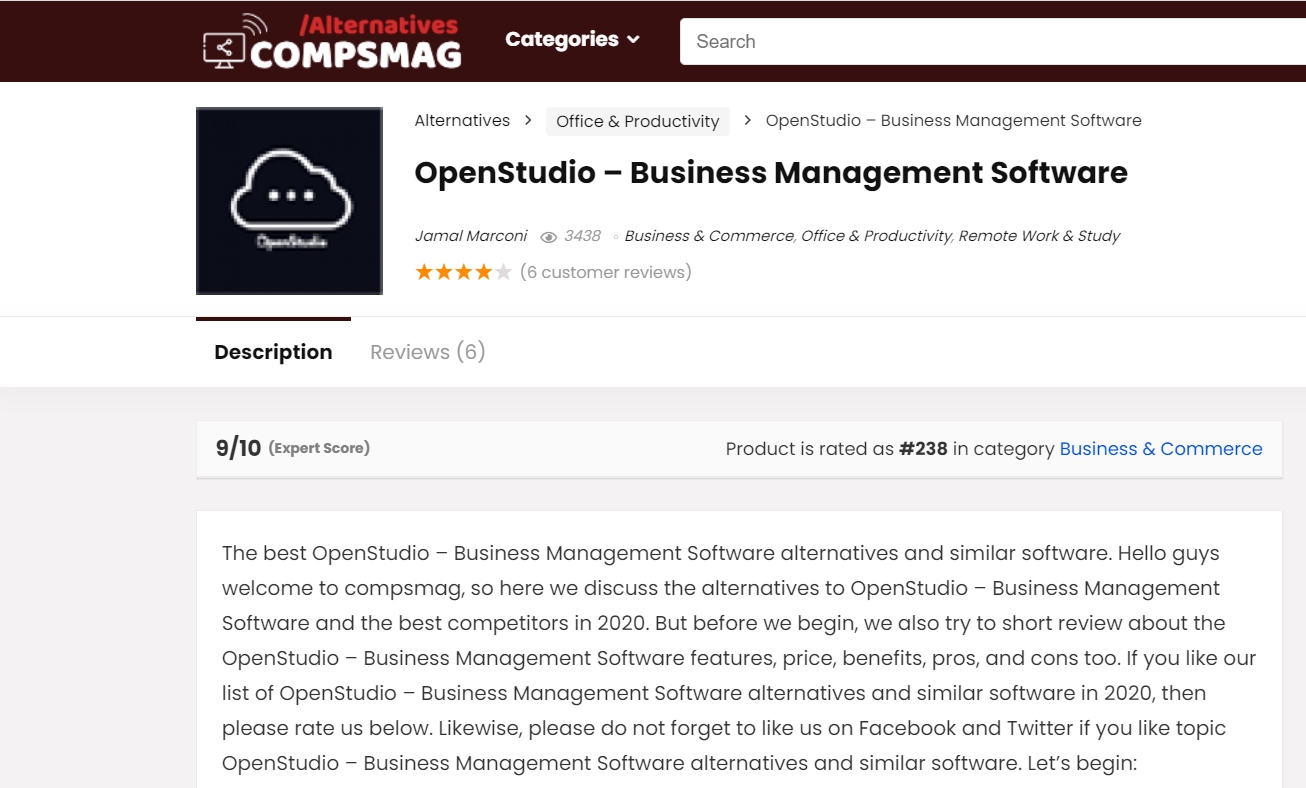Image resolution: width=1306 pixels, height=788 pixels.
Task: Click the 9/10 Expert Score
Action: coord(293,448)
